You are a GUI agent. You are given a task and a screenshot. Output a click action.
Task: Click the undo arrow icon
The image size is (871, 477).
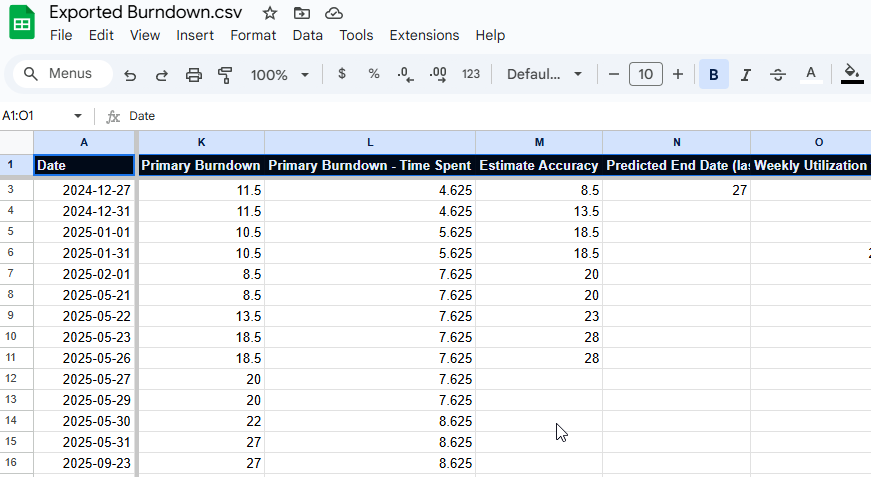(130, 75)
